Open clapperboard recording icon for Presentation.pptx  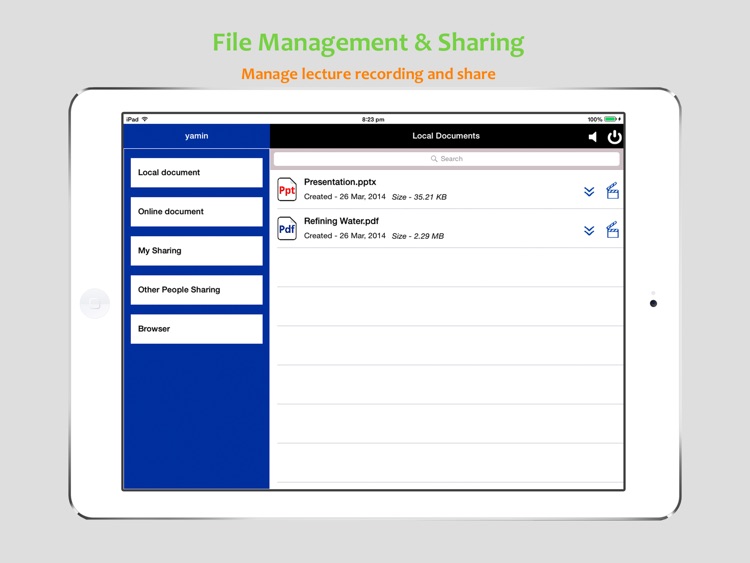click(612, 191)
